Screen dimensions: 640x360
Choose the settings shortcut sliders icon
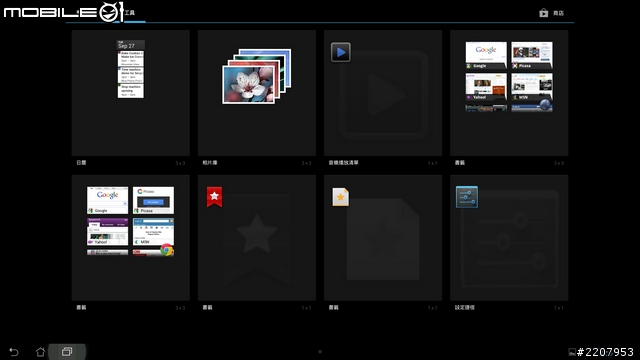467,197
